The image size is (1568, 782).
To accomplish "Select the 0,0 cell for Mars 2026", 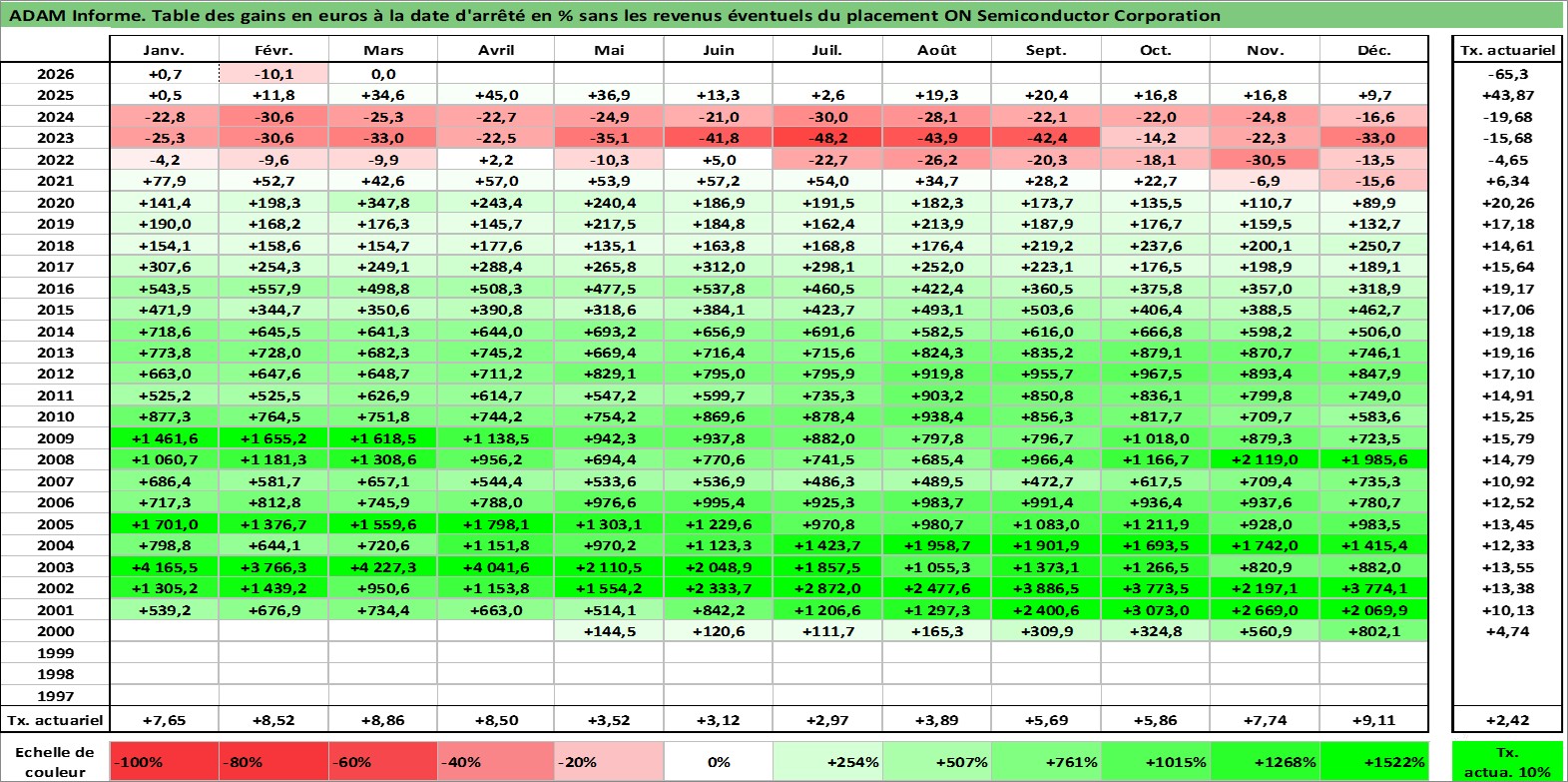I will tap(383, 74).
